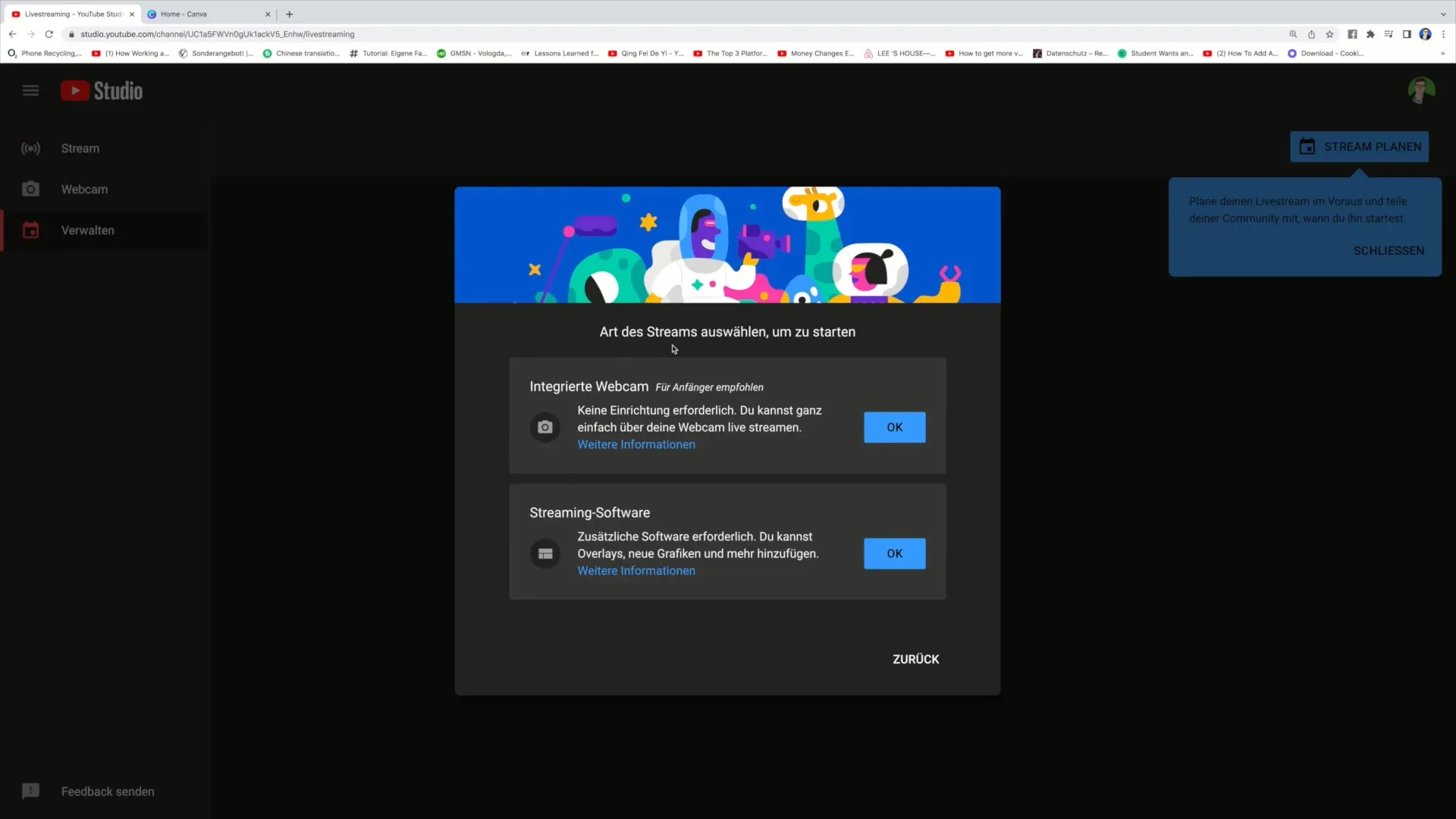The width and height of the screenshot is (1456, 819).
Task: Click SCHLIESSEN on the tooltip
Action: coord(1389,250)
